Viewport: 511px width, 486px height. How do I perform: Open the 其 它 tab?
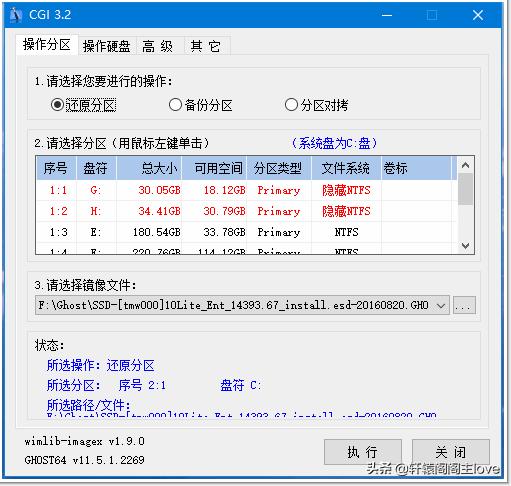(206, 46)
